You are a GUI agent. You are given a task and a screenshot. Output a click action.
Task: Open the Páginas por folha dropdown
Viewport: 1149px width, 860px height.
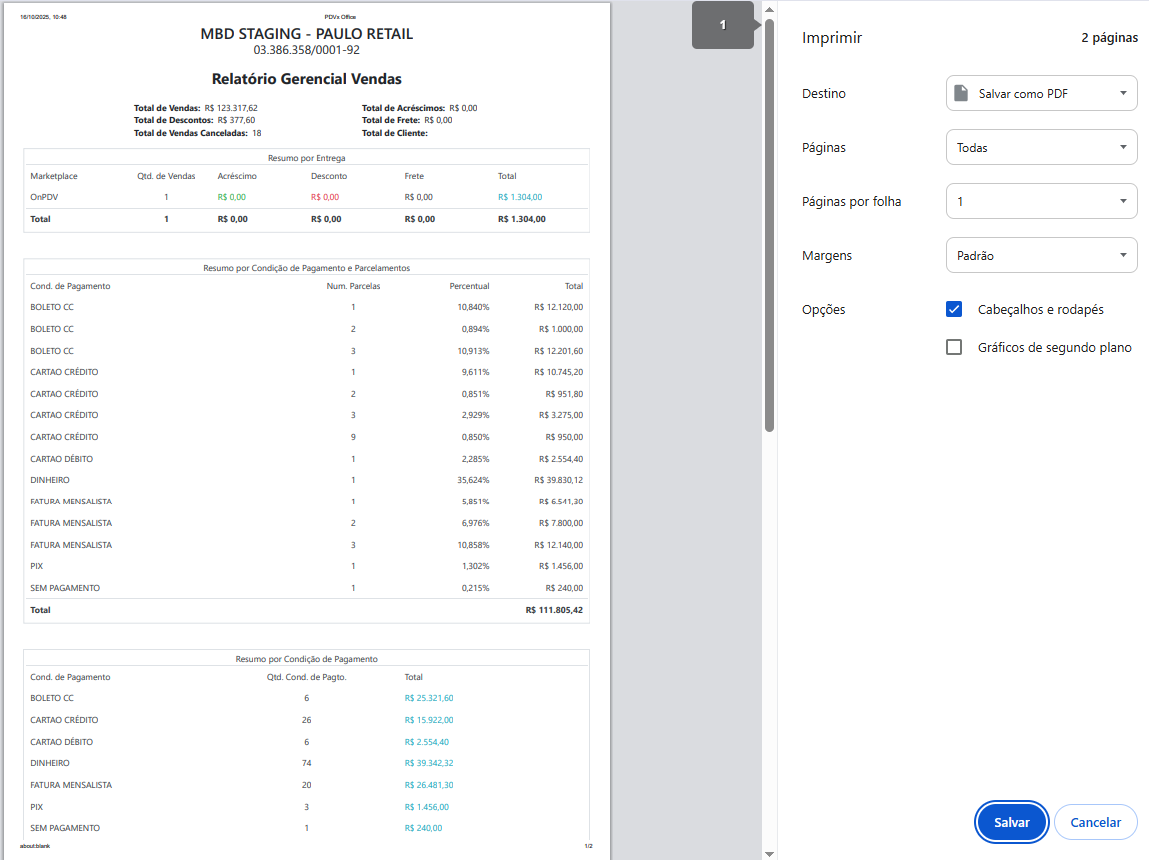1041,201
